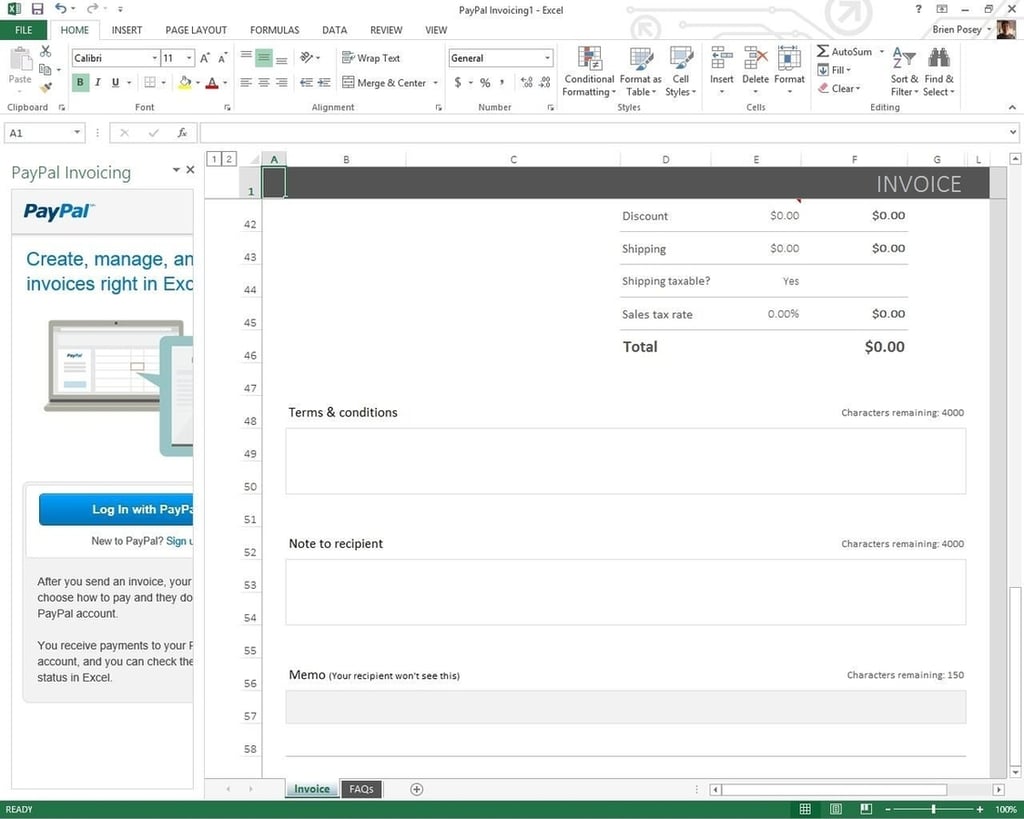Click the Increase Indent icon
The width and height of the screenshot is (1024, 819).
click(324, 82)
